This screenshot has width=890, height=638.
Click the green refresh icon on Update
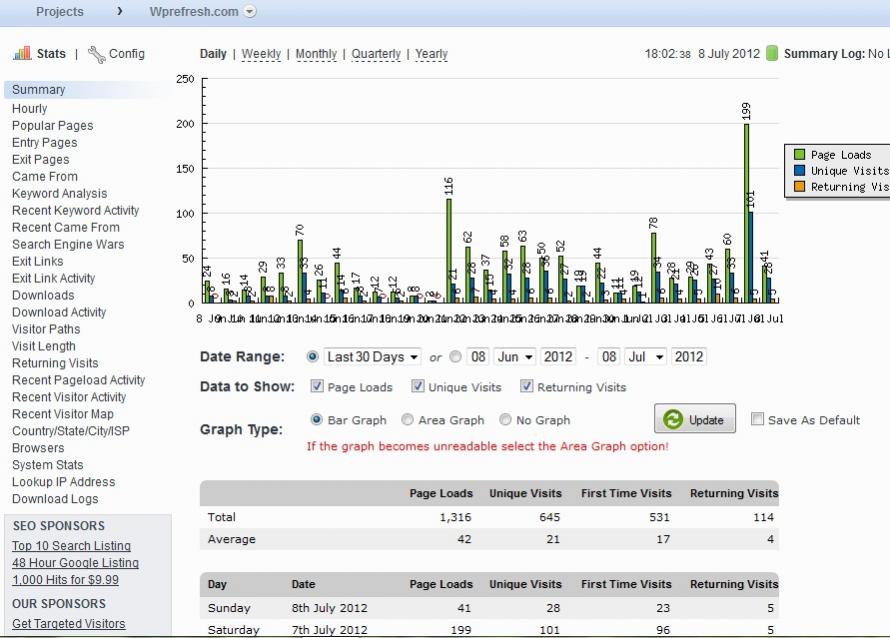pos(673,419)
